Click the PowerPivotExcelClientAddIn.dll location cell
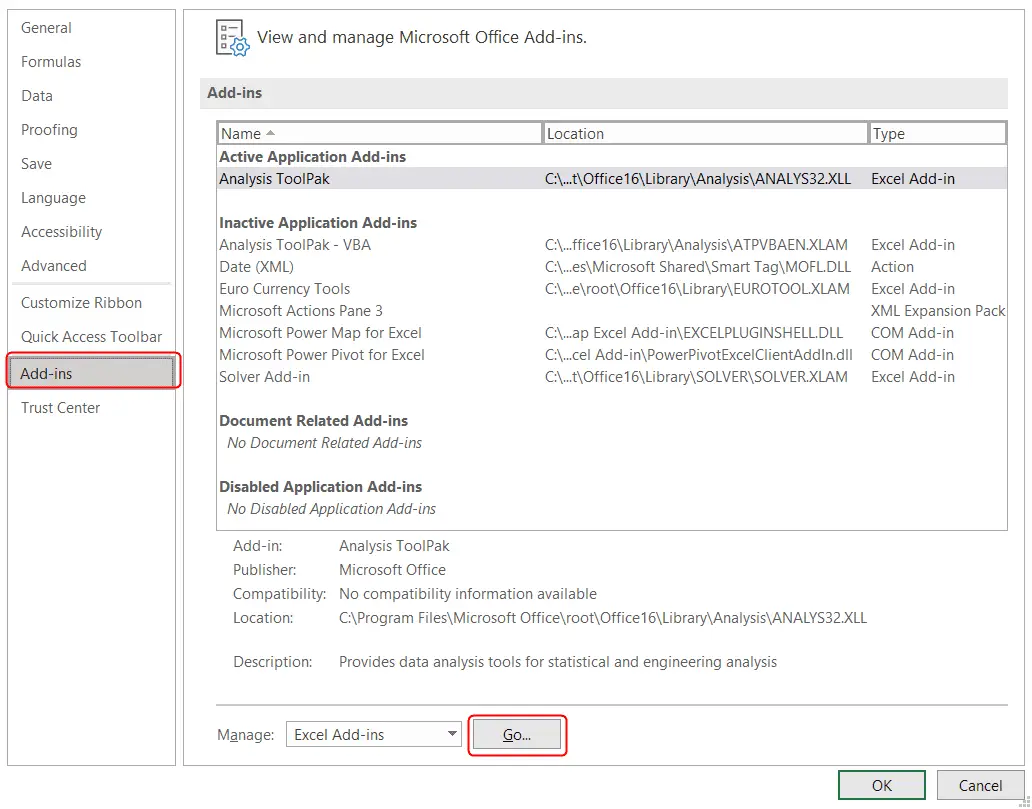1032x809 pixels. (699, 355)
